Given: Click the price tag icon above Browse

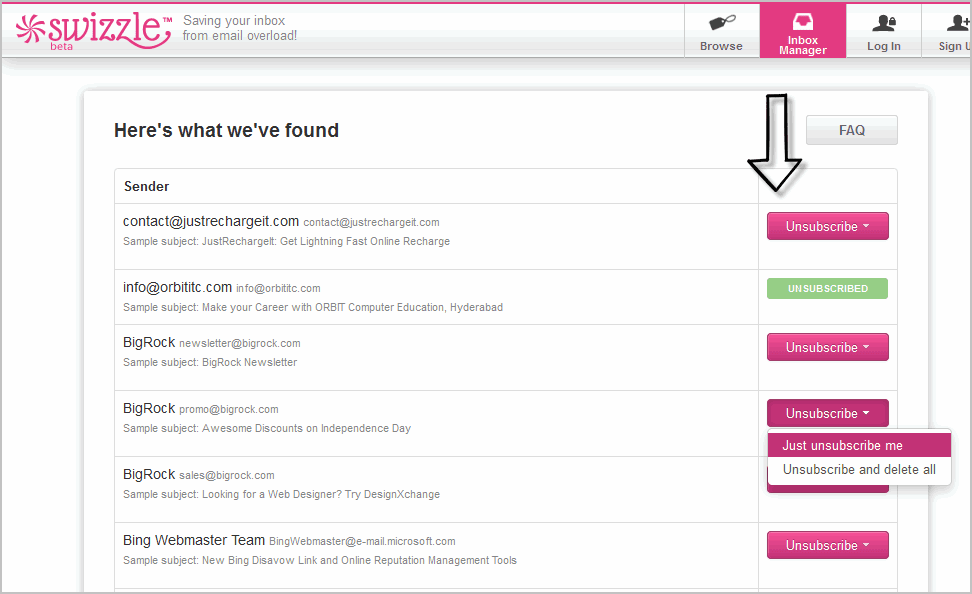Looking at the screenshot, I should point(722,20).
